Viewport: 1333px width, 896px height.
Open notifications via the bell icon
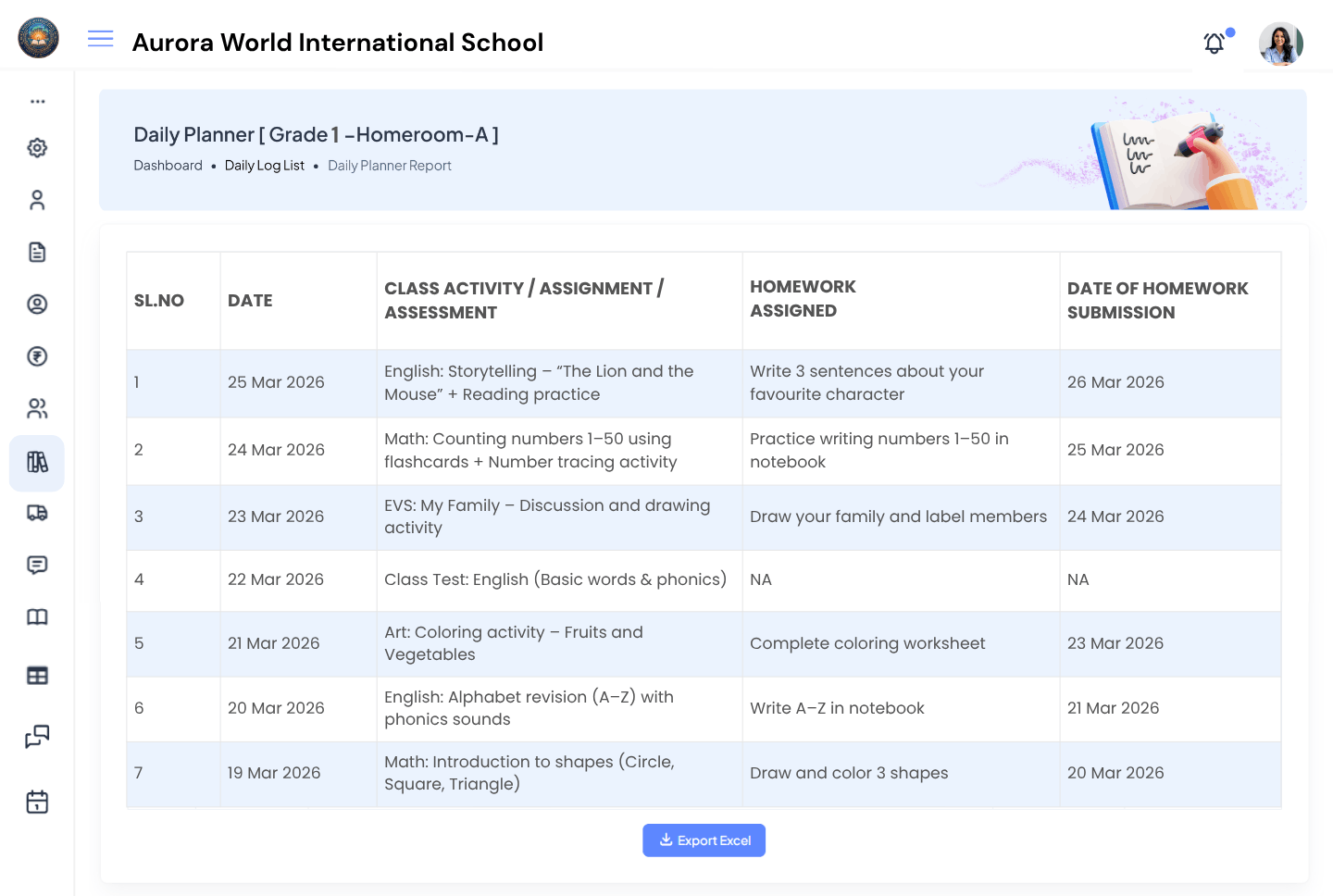click(x=1213, y=43)
